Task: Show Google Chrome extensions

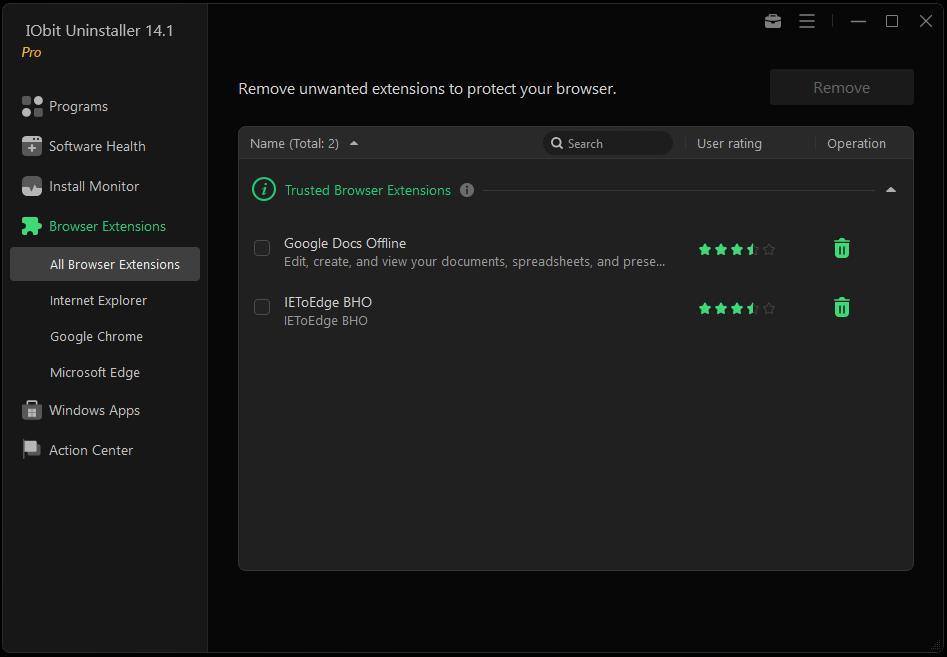Action: click(97, 336)
